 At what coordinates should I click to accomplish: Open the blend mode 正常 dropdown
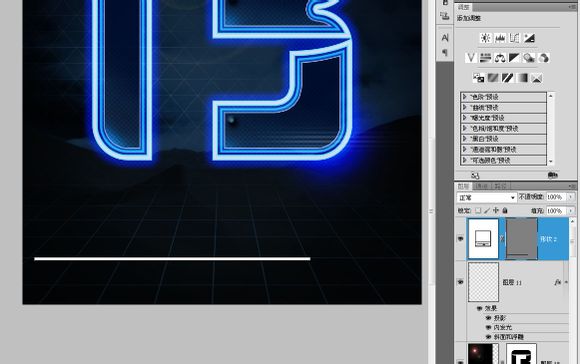[486, 198]
